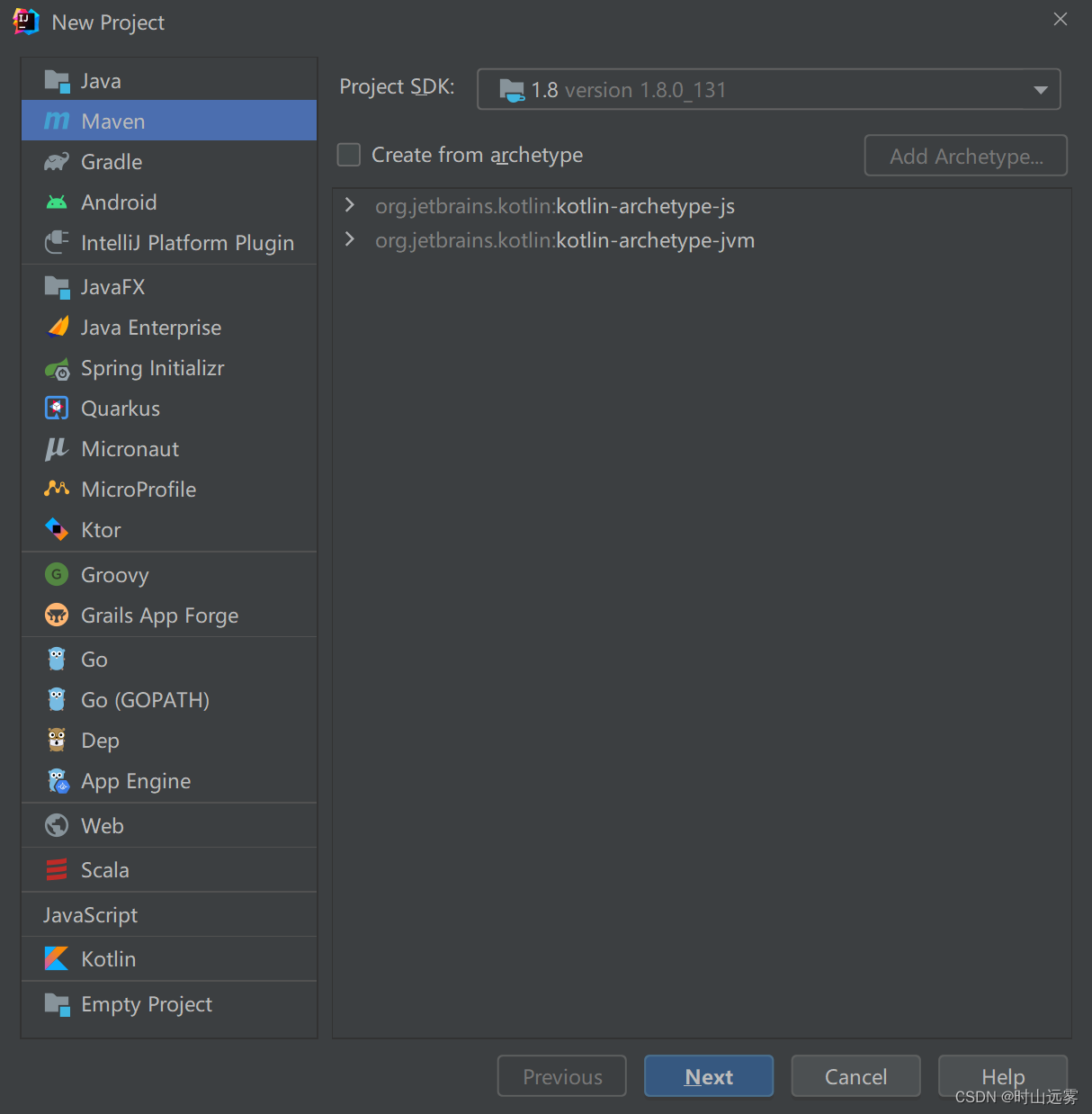
Task: Click the Scala red stripes icon
Action: coord(57,870)
